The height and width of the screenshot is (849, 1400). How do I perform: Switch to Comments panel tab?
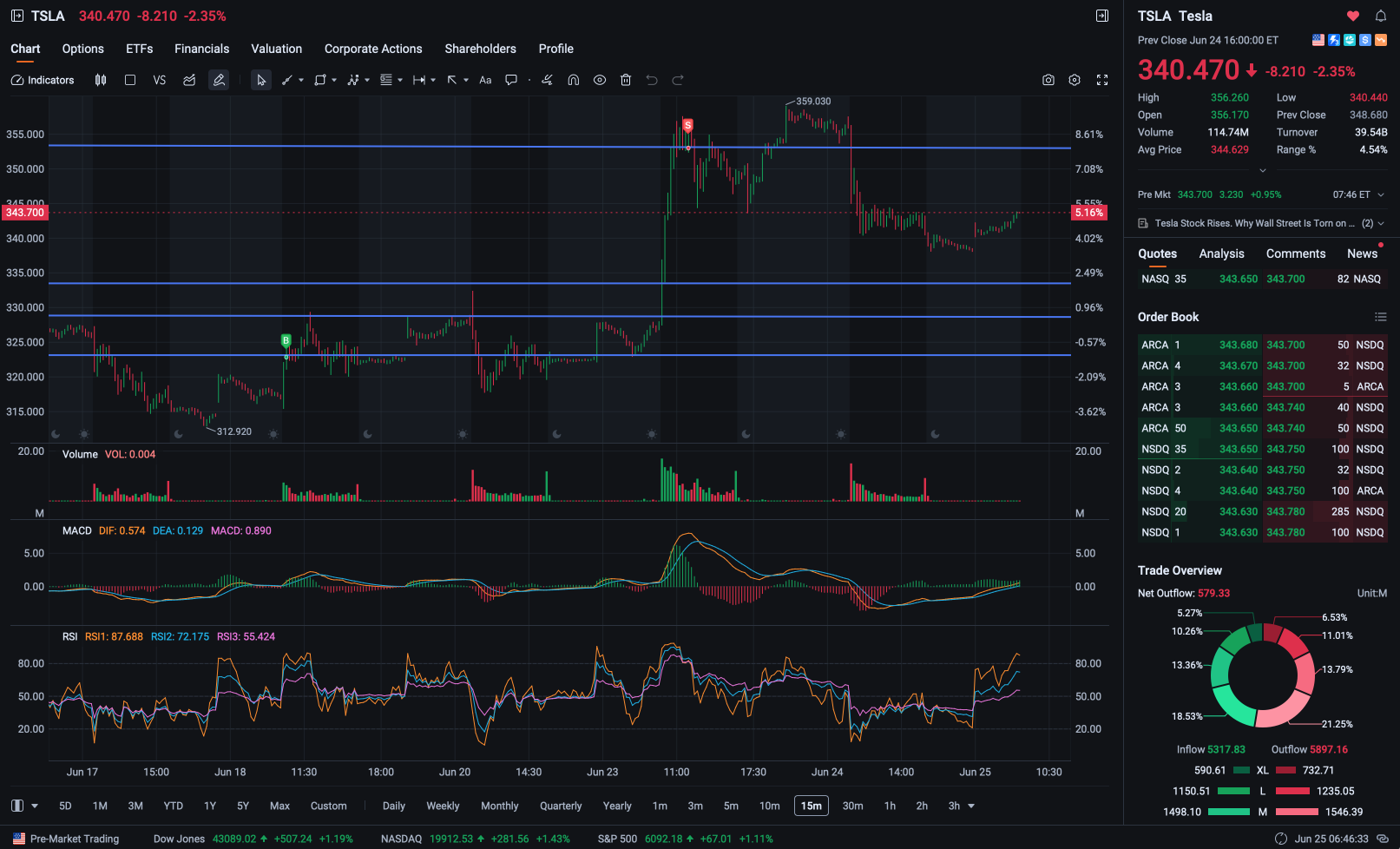tap(1296, 253)
